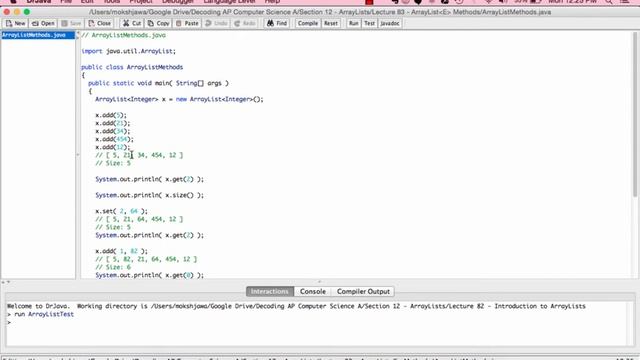This screenshot has height=360, width=640.
Task: Click the Redo toolbar button
Action: coord(244,23)
